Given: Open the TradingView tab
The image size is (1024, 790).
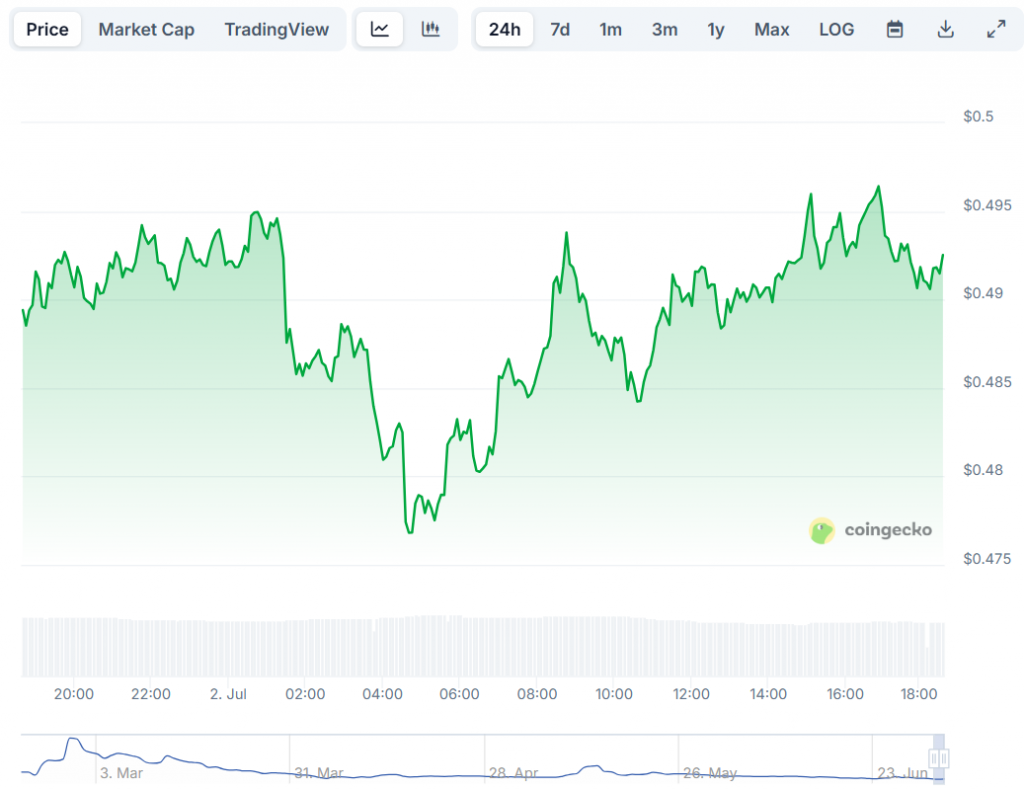Looking at the screenshot, I should tap(276, 30).
